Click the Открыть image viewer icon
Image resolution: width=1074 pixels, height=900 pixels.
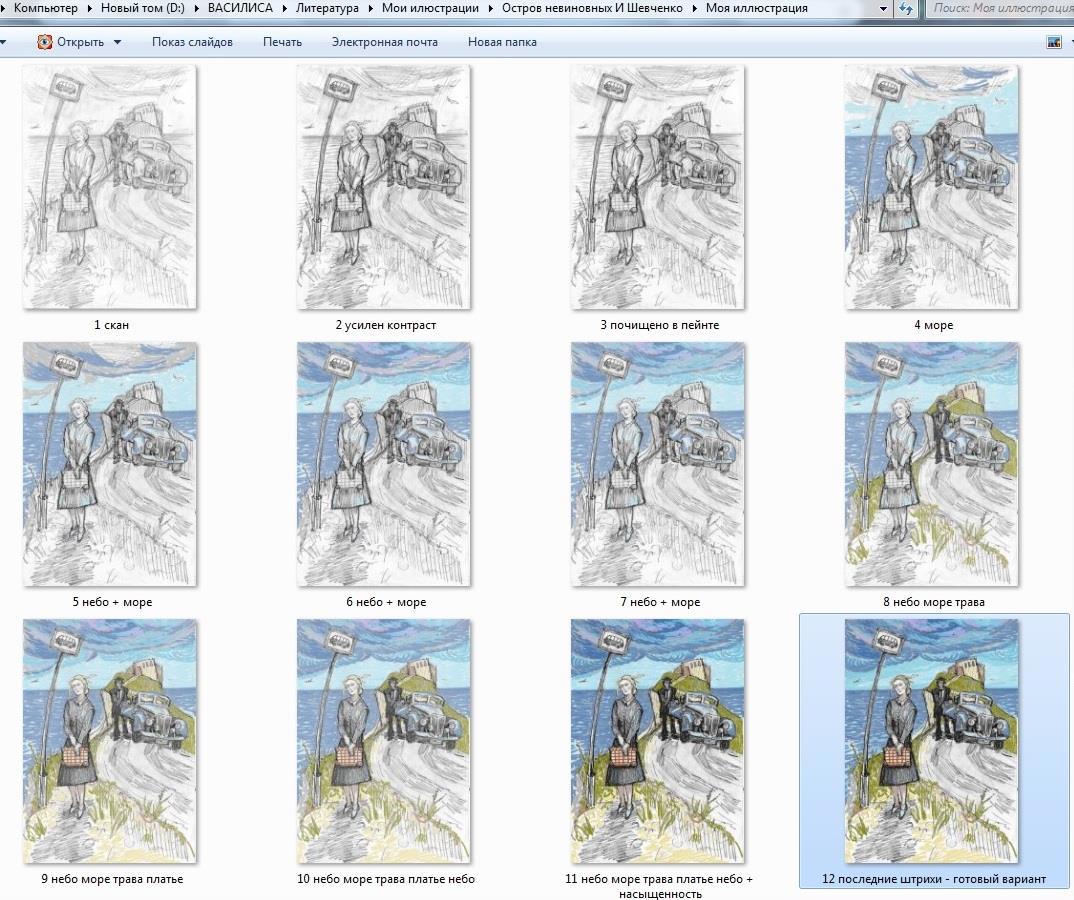45,42
